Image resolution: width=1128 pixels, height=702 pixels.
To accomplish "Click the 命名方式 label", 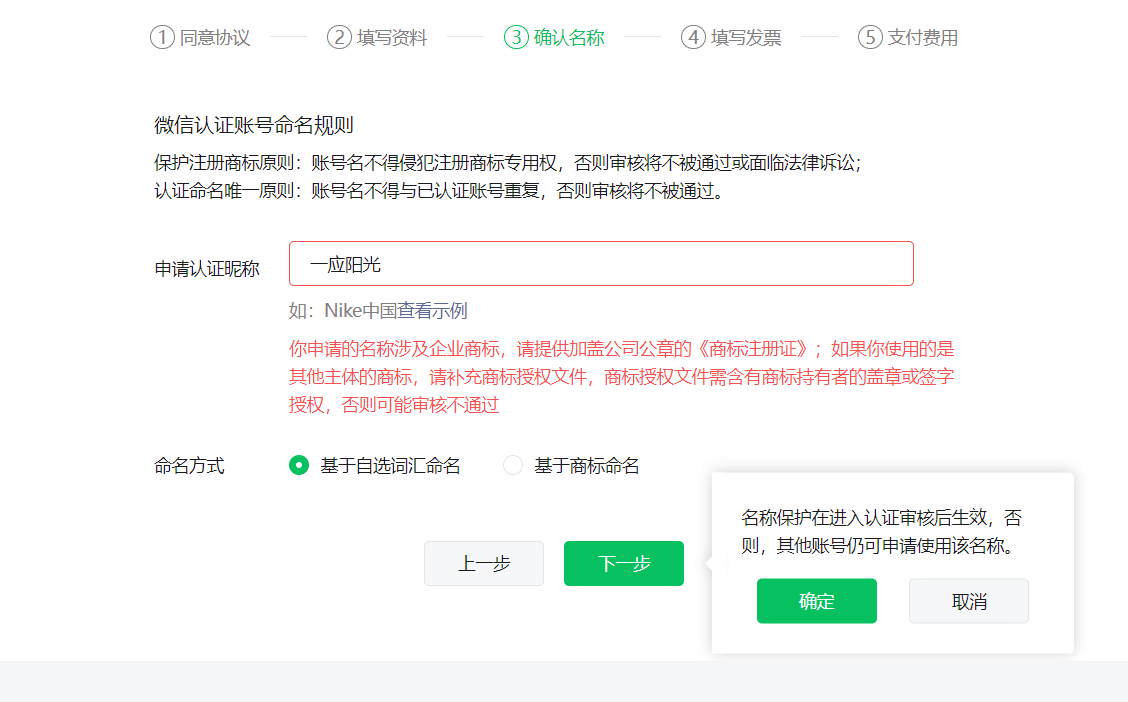I will pyautogui.click(x=189, y=466).
